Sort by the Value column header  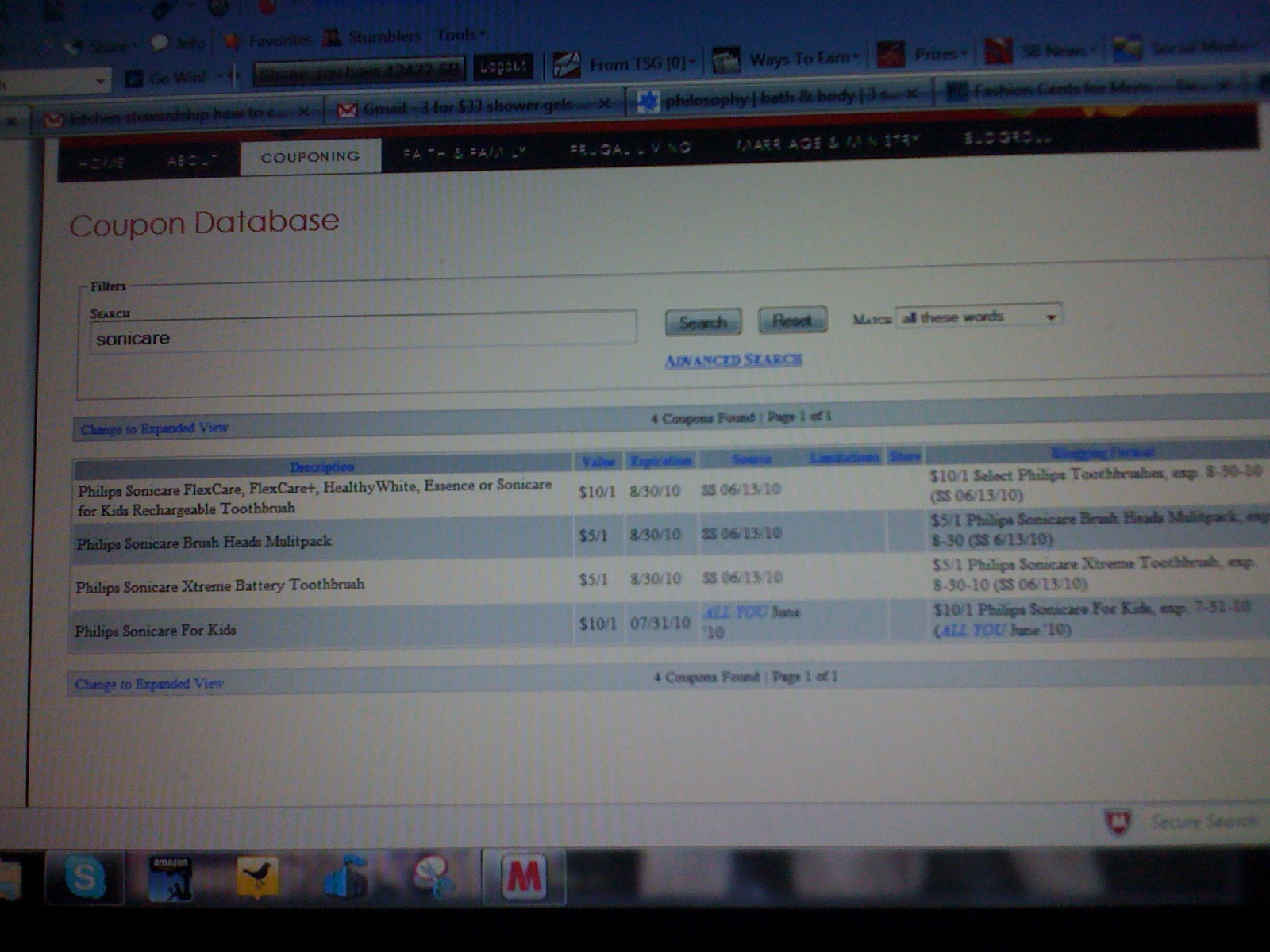tap(598, 462)
